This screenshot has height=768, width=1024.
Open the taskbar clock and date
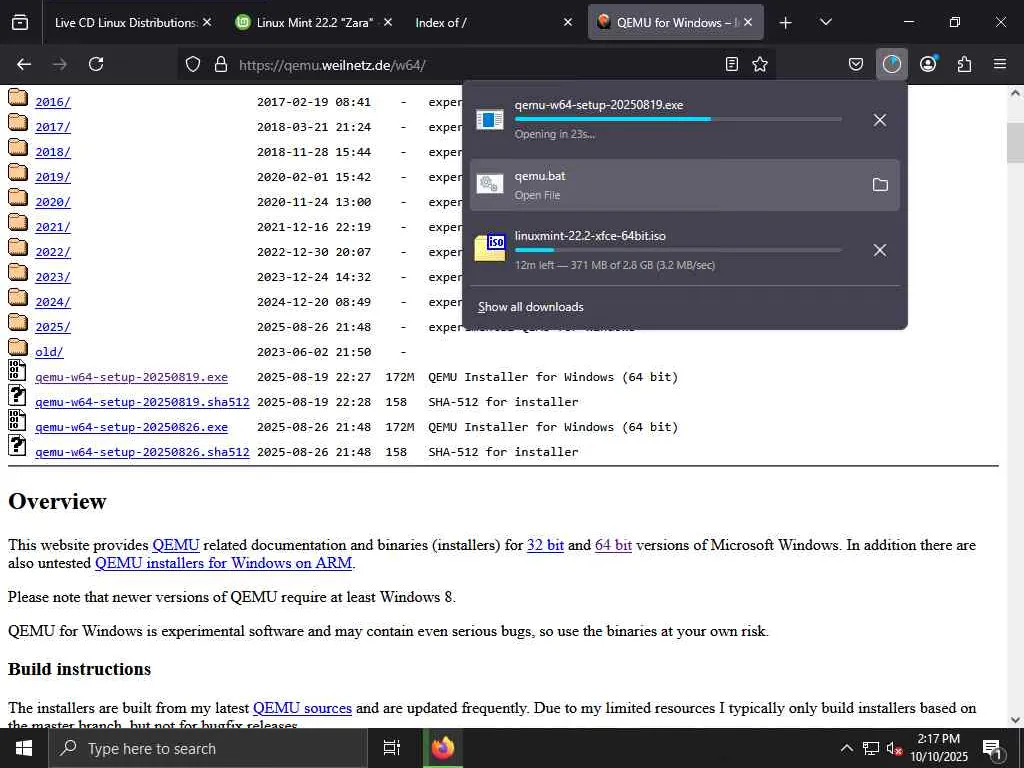[x=938, y=748]
